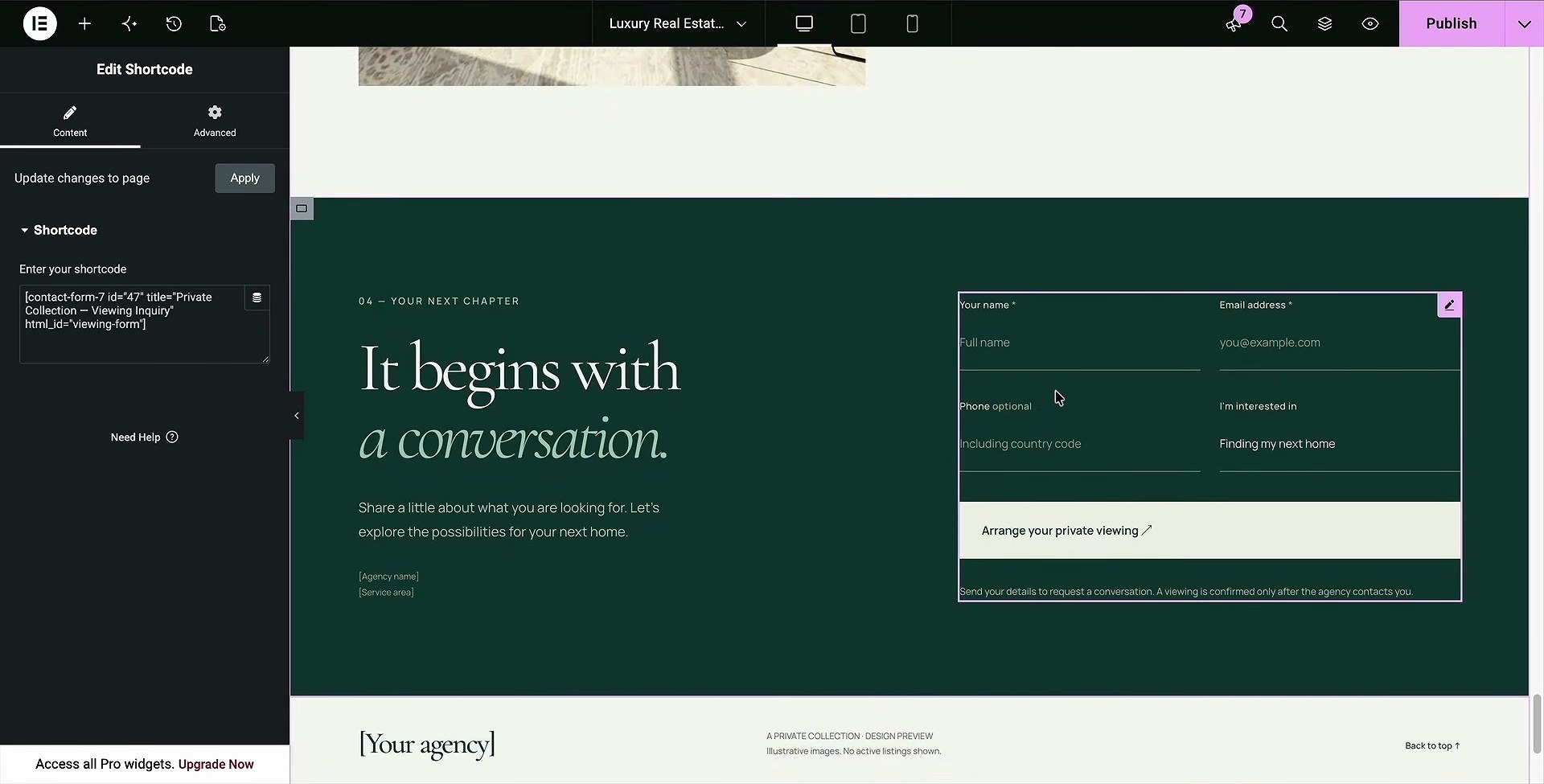Toggle the Preview Changes eye icon

[x=1370, y=23]
